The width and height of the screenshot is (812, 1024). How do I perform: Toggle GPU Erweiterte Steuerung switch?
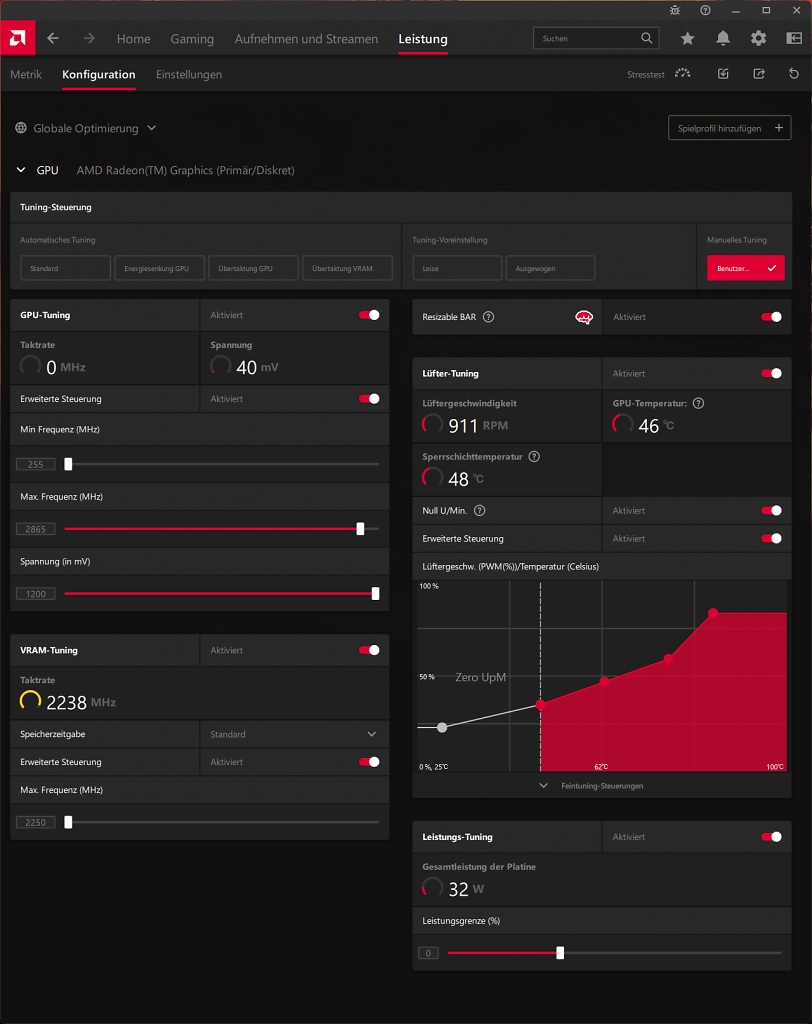pos(369,398)
